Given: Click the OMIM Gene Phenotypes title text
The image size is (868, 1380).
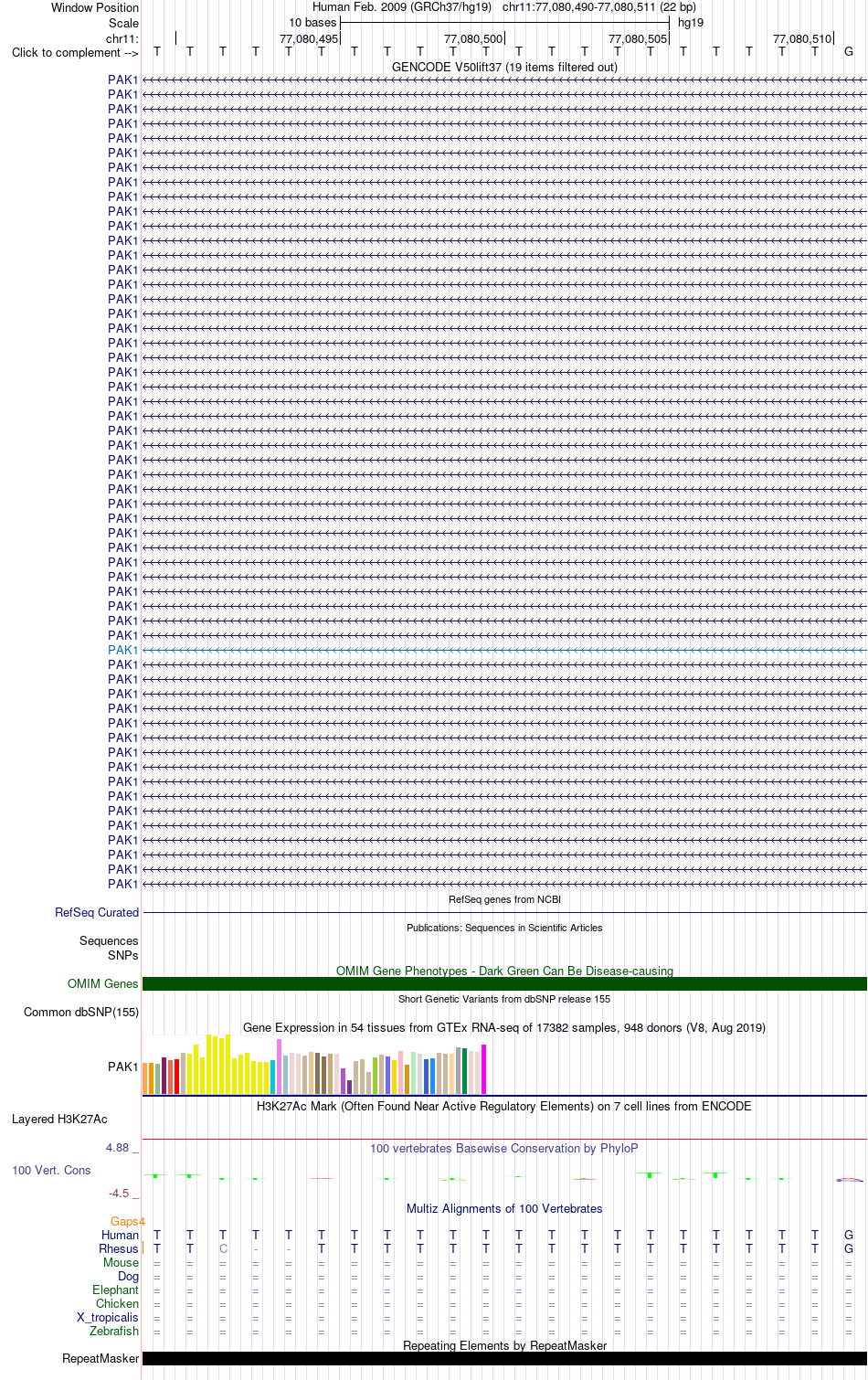Looking at the screenshot, I should click(504, 971).
